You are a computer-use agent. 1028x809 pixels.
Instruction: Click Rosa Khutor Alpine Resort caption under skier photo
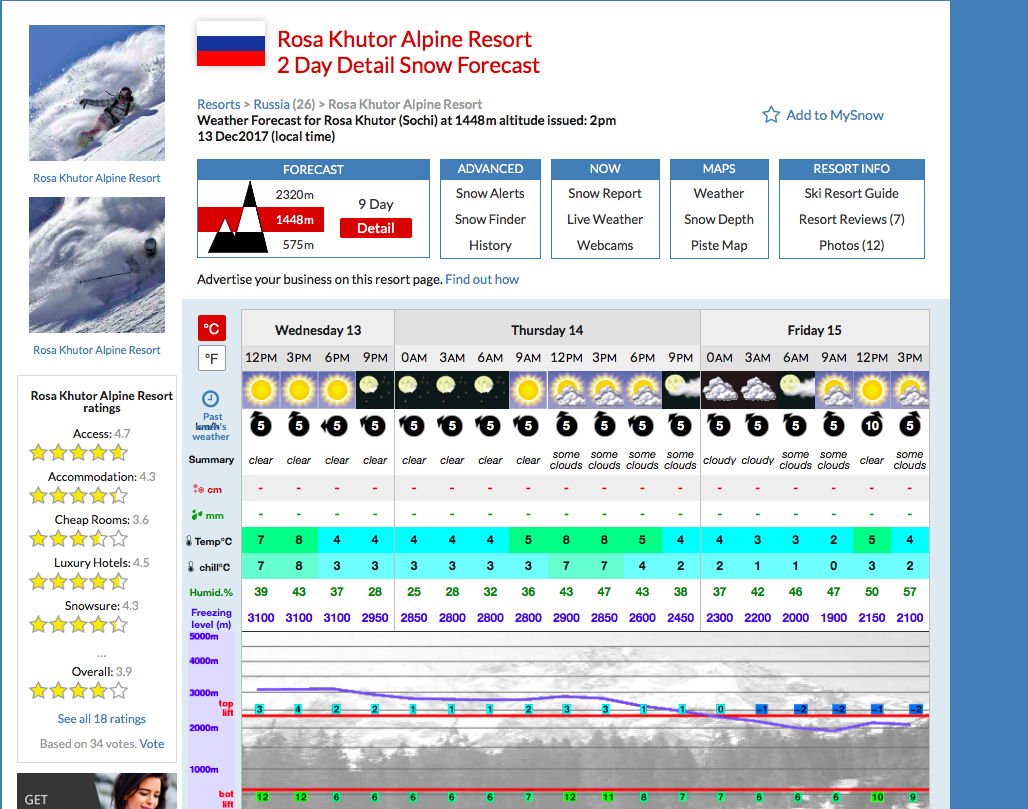(97, 350)
